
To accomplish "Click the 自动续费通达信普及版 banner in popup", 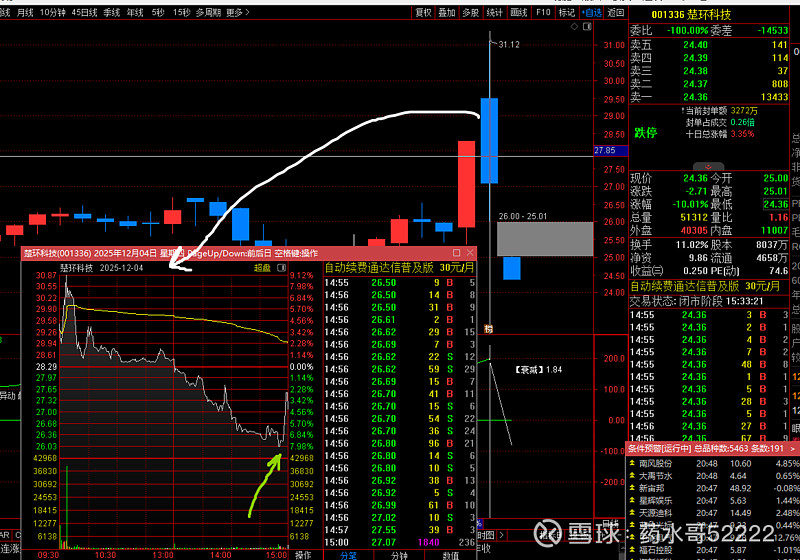I will [399, 268].
